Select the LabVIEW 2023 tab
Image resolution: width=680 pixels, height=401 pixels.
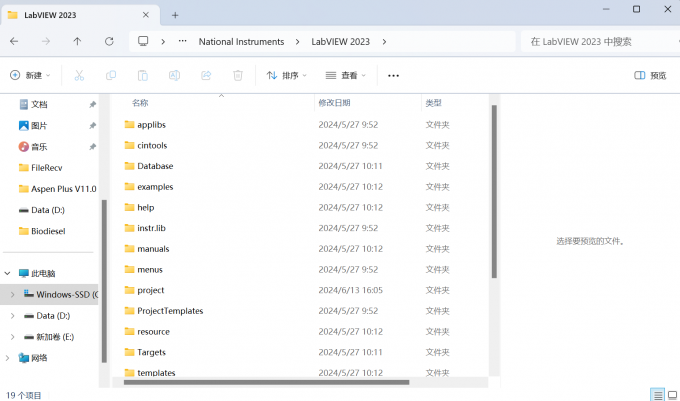point(80,15)
